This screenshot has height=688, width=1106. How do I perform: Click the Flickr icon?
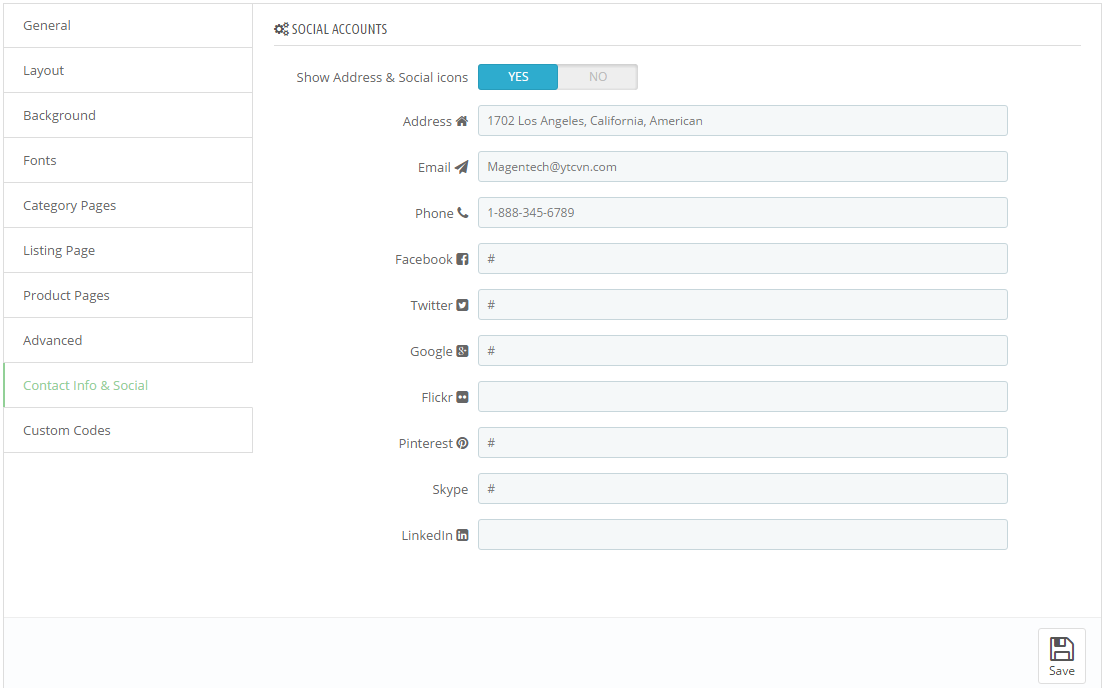point(462,397)
